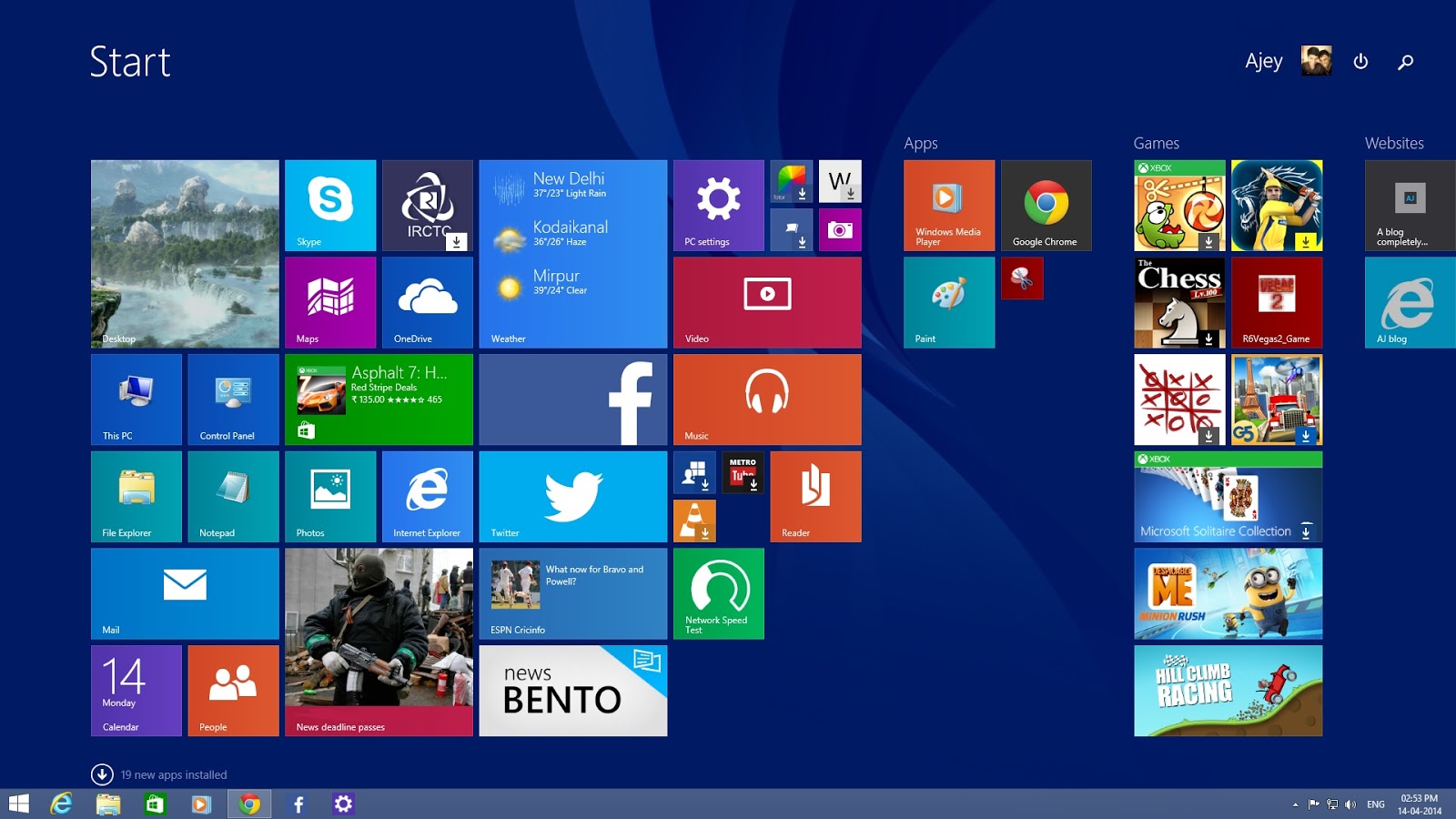
Task: Open File Explorer from the taskbar
Action: point(108,804)
